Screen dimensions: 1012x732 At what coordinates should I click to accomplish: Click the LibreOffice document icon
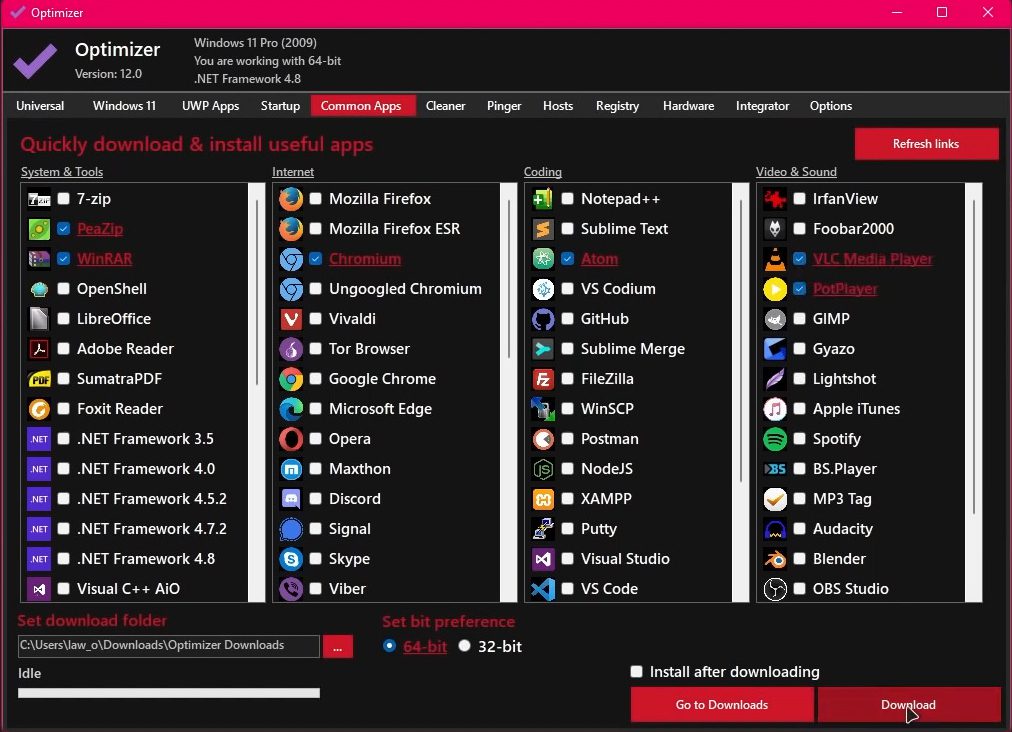pos(39,319)
